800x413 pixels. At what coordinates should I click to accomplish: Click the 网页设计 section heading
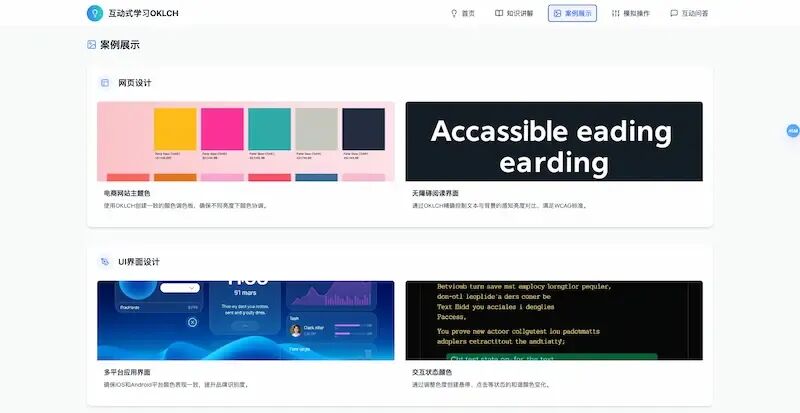point(135,83)
